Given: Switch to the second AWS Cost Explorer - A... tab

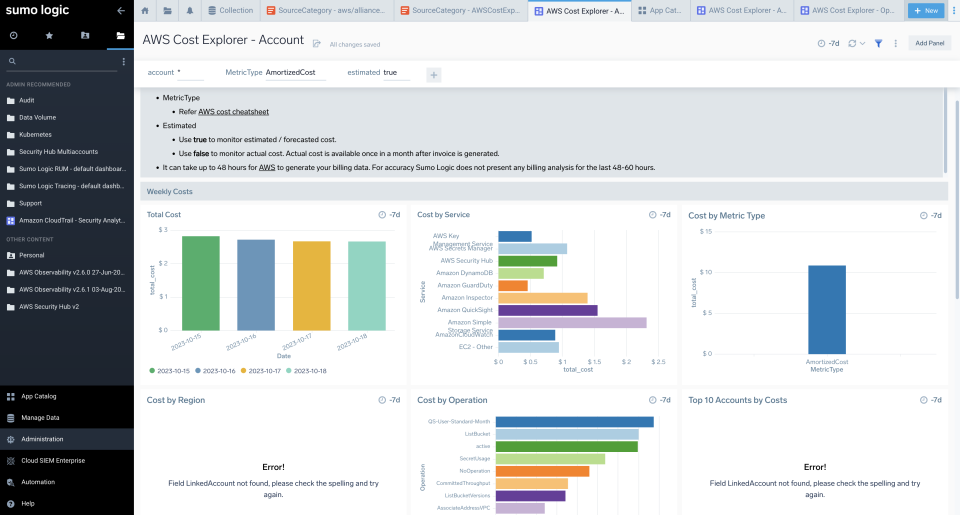Looking at the screenshot, I should coord(741,10).
